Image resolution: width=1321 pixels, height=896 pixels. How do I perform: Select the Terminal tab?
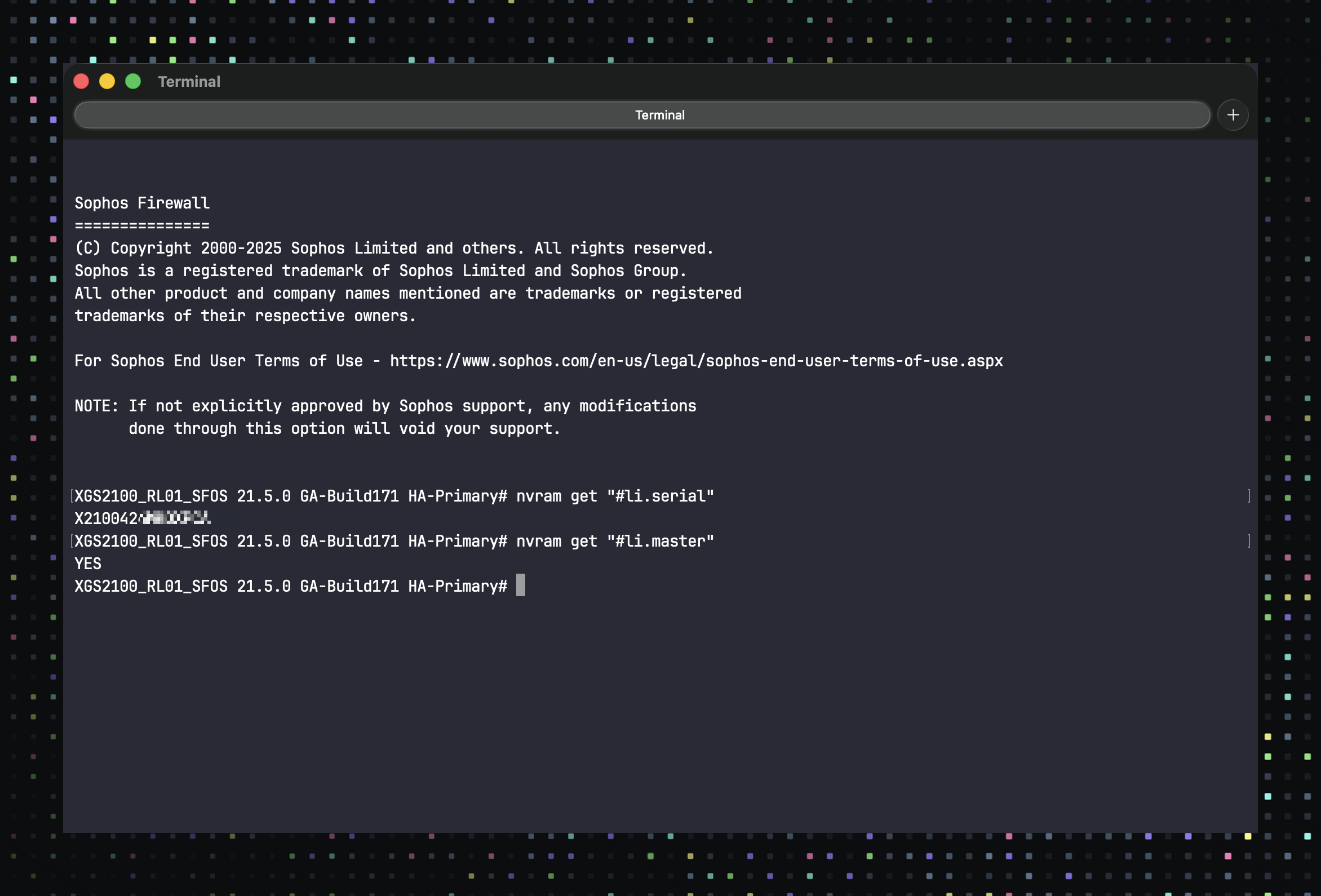(x=642, y=115)
